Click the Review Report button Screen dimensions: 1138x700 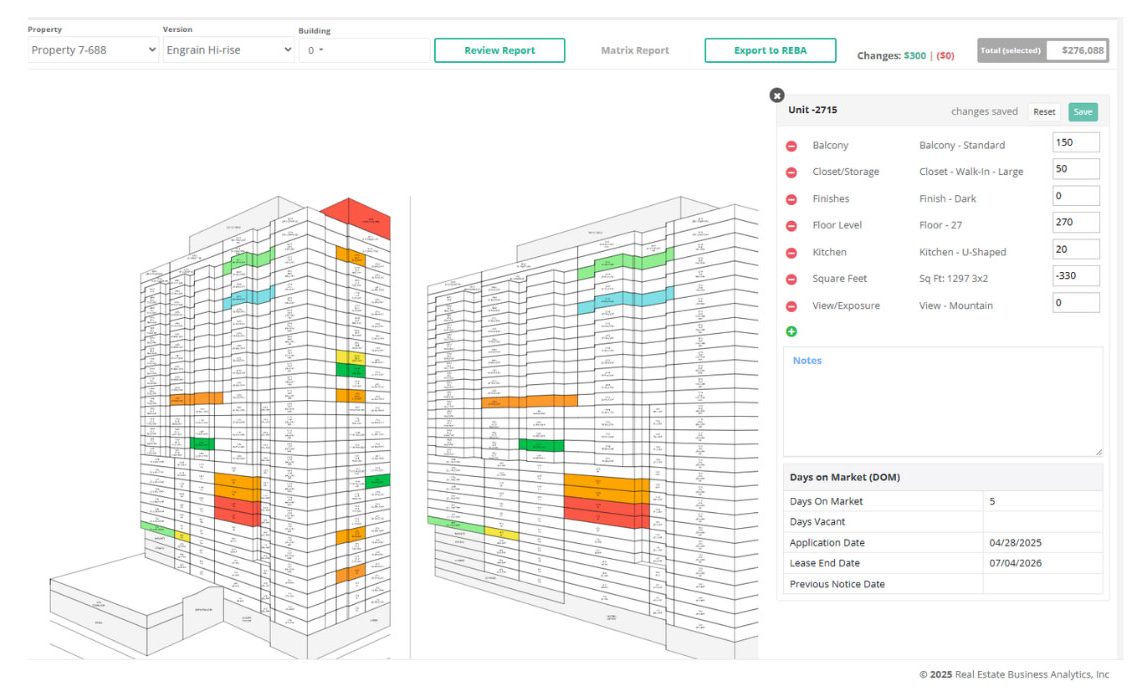click(x=499, y=50)
